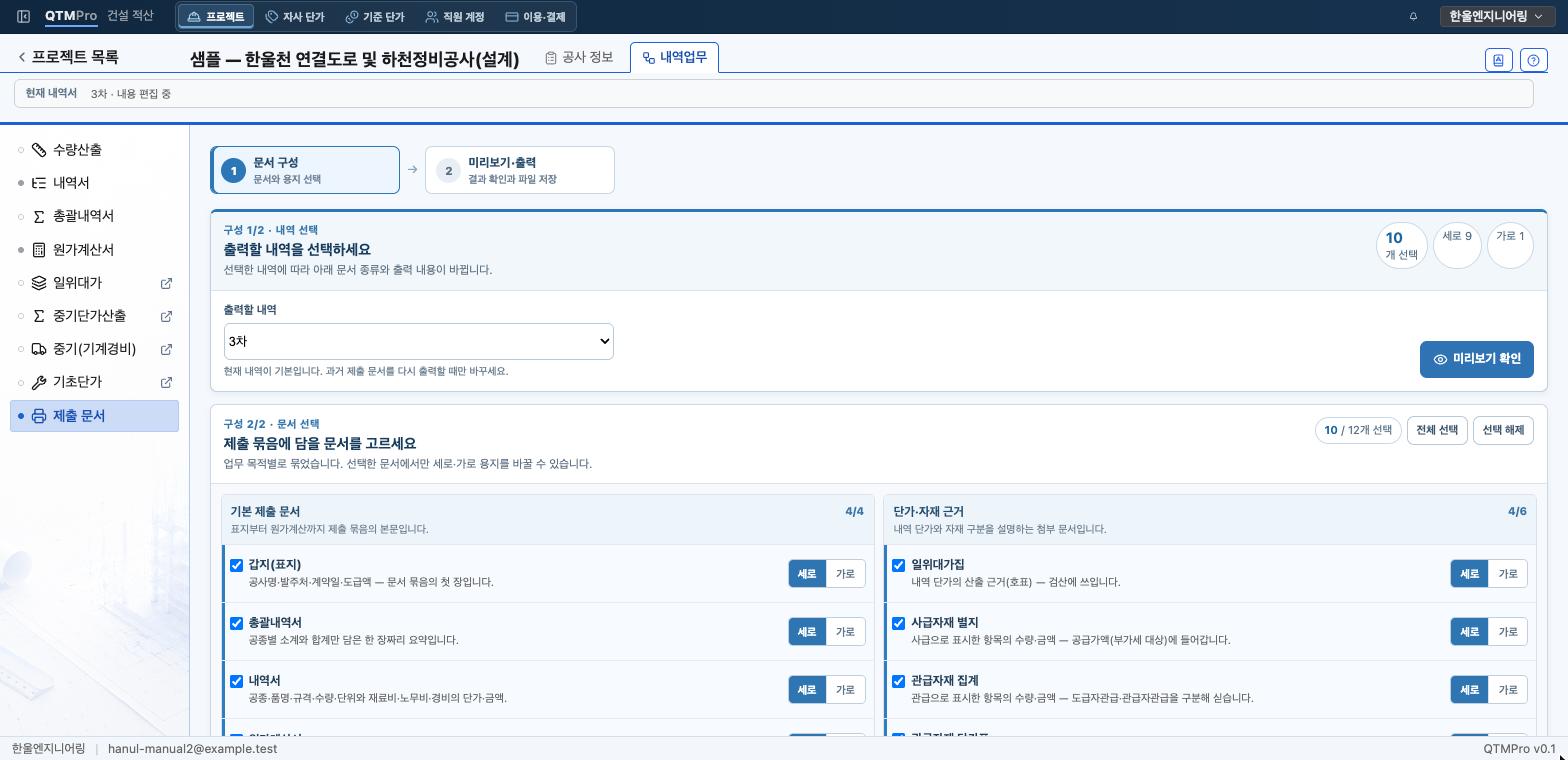Set 갑지(표지) orientation to 가로

click(x=846, y=574)
